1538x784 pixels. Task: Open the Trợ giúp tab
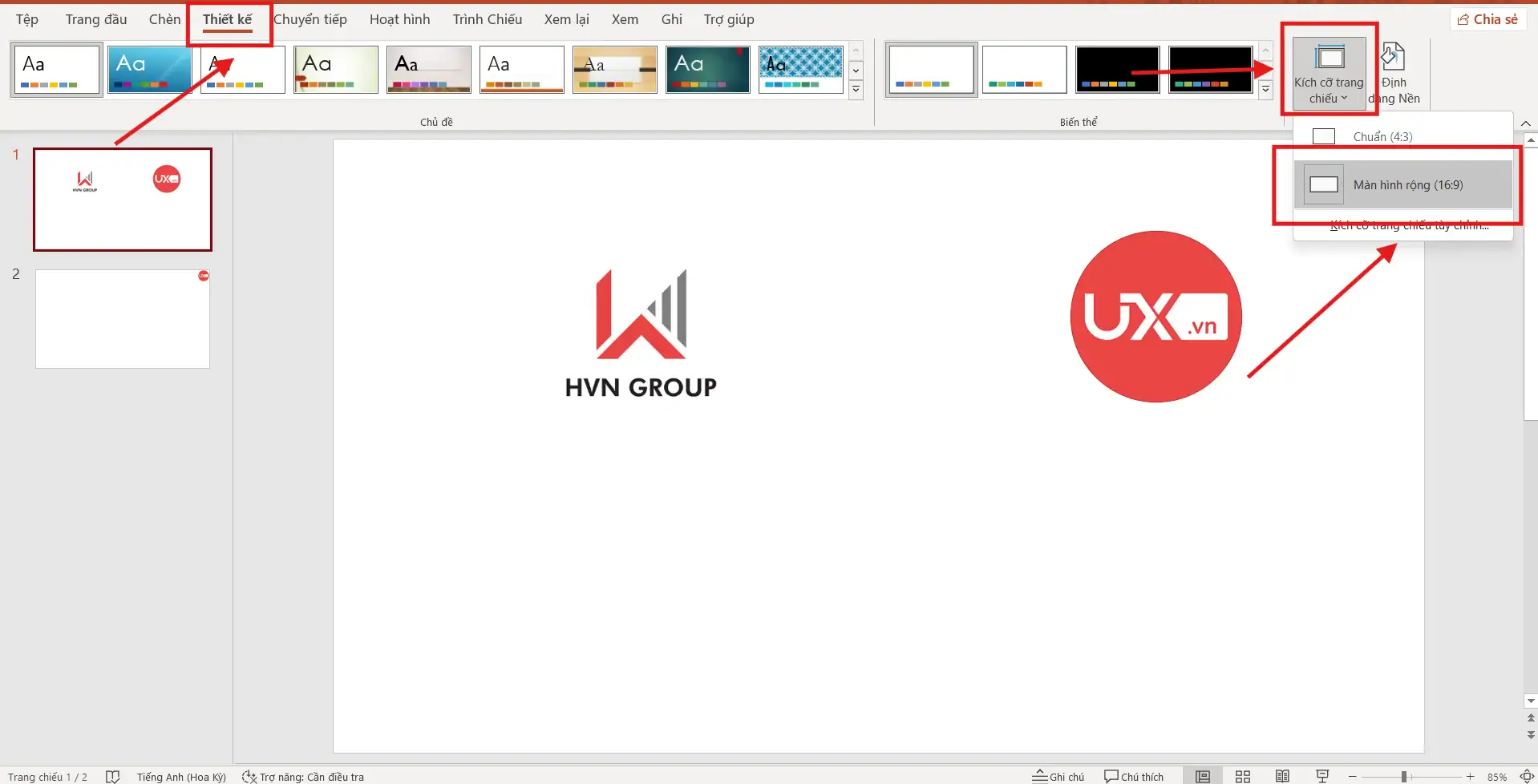(x=729, y=19)
